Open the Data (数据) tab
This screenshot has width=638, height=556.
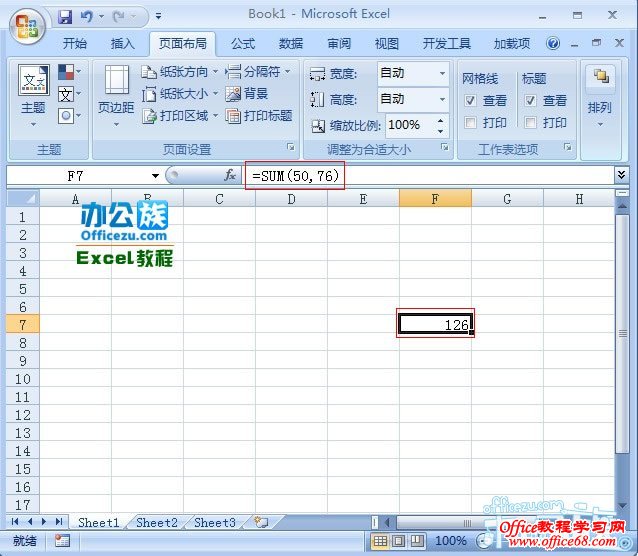pos(291,44)
